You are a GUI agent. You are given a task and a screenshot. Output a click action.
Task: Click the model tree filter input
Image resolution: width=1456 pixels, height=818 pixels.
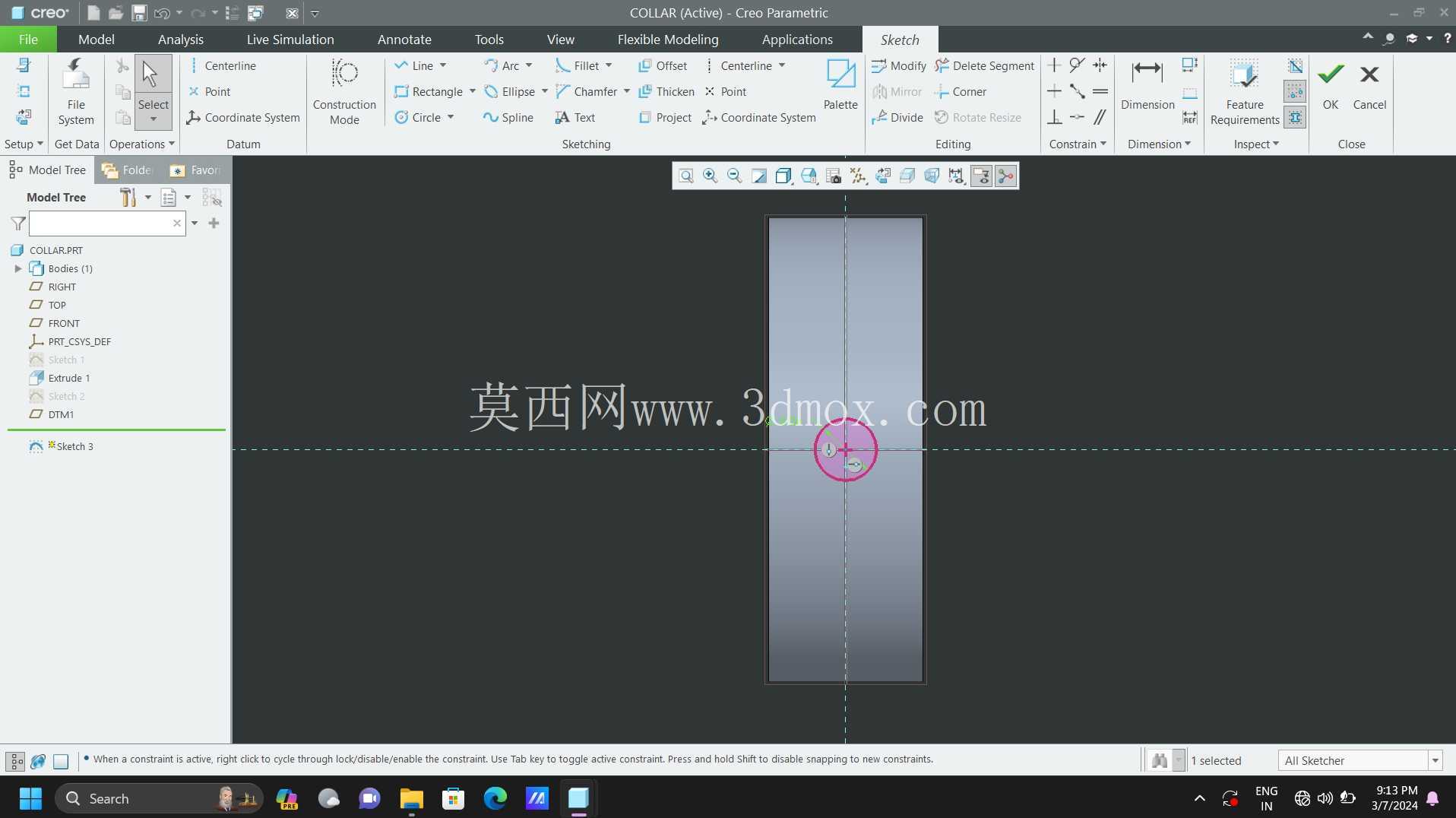[x=106, y=224]
